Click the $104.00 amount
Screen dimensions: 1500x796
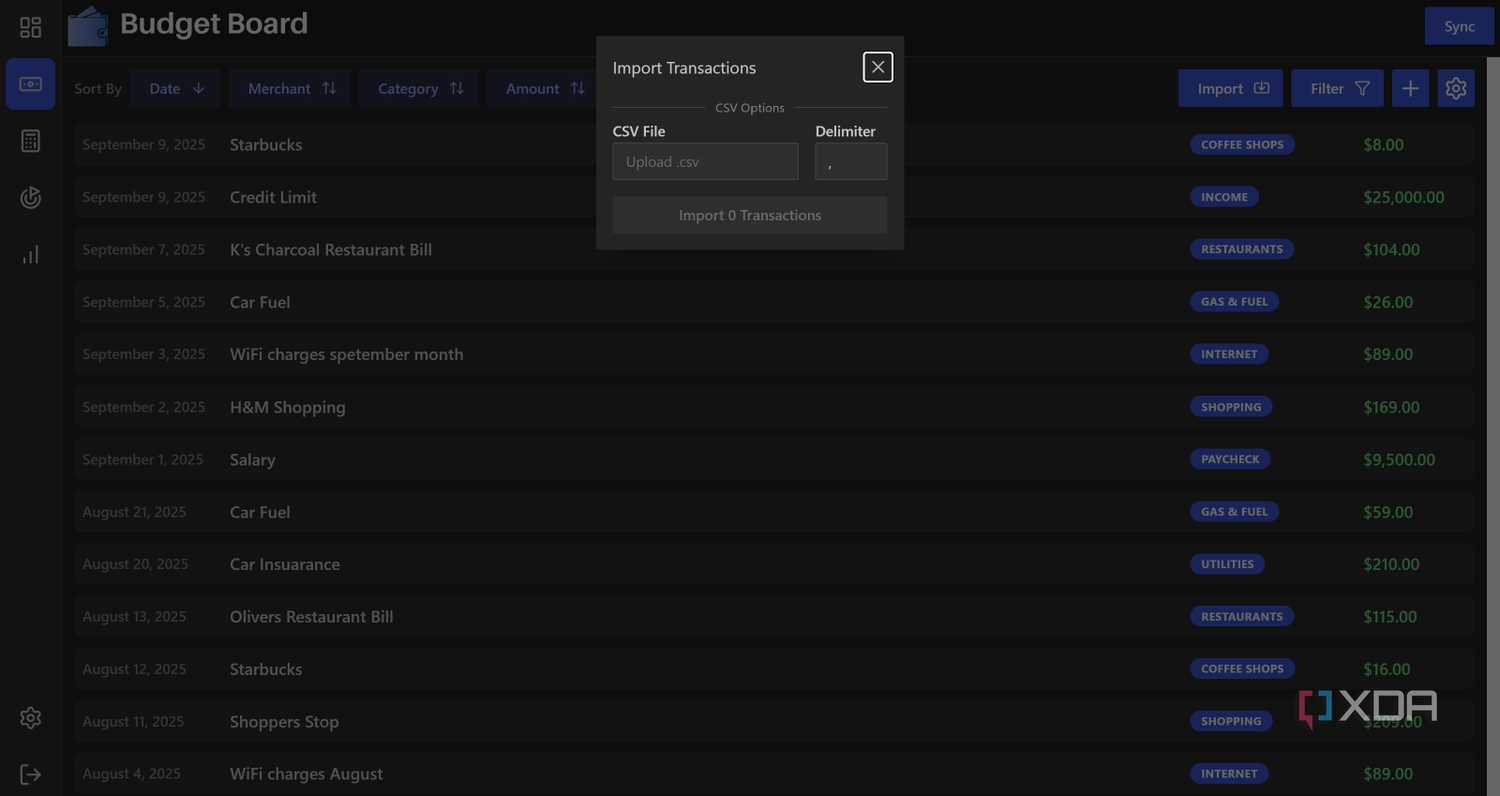click(x=1391, y=249)
